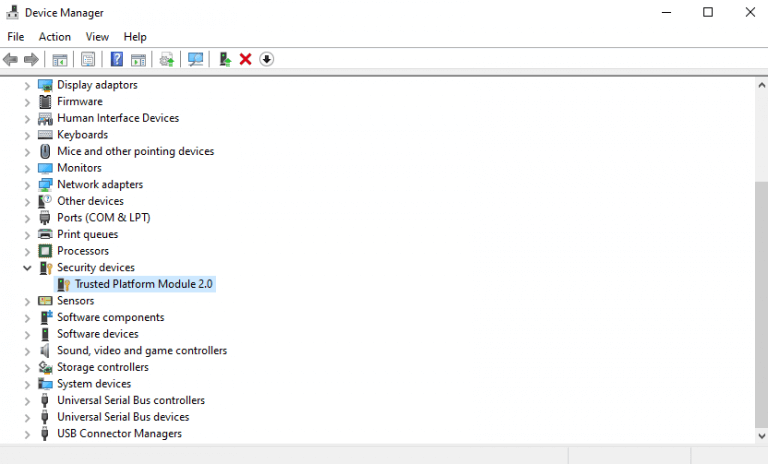Expand the Other devices node
This screenshot has width=768, height=464.
click(x=27, y=202)
